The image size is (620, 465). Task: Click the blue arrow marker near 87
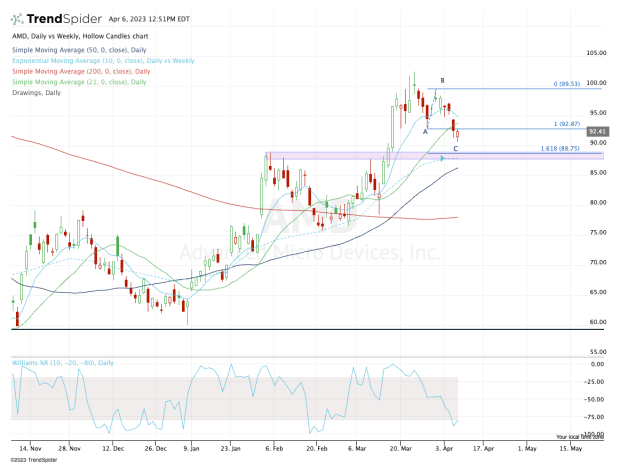pyautogui.click(x=442, y=158)
